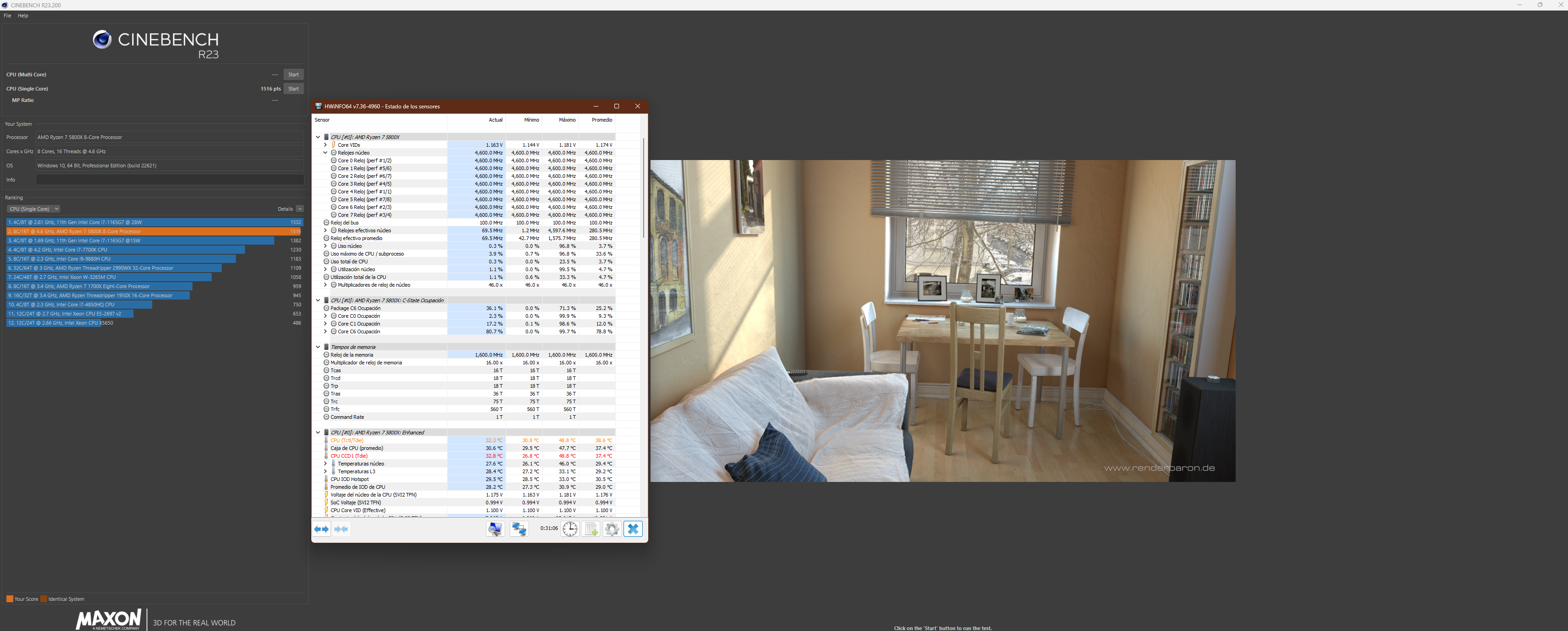
Task: Click the clock icon beside Reloj del bus
Action: coord(326,223)
